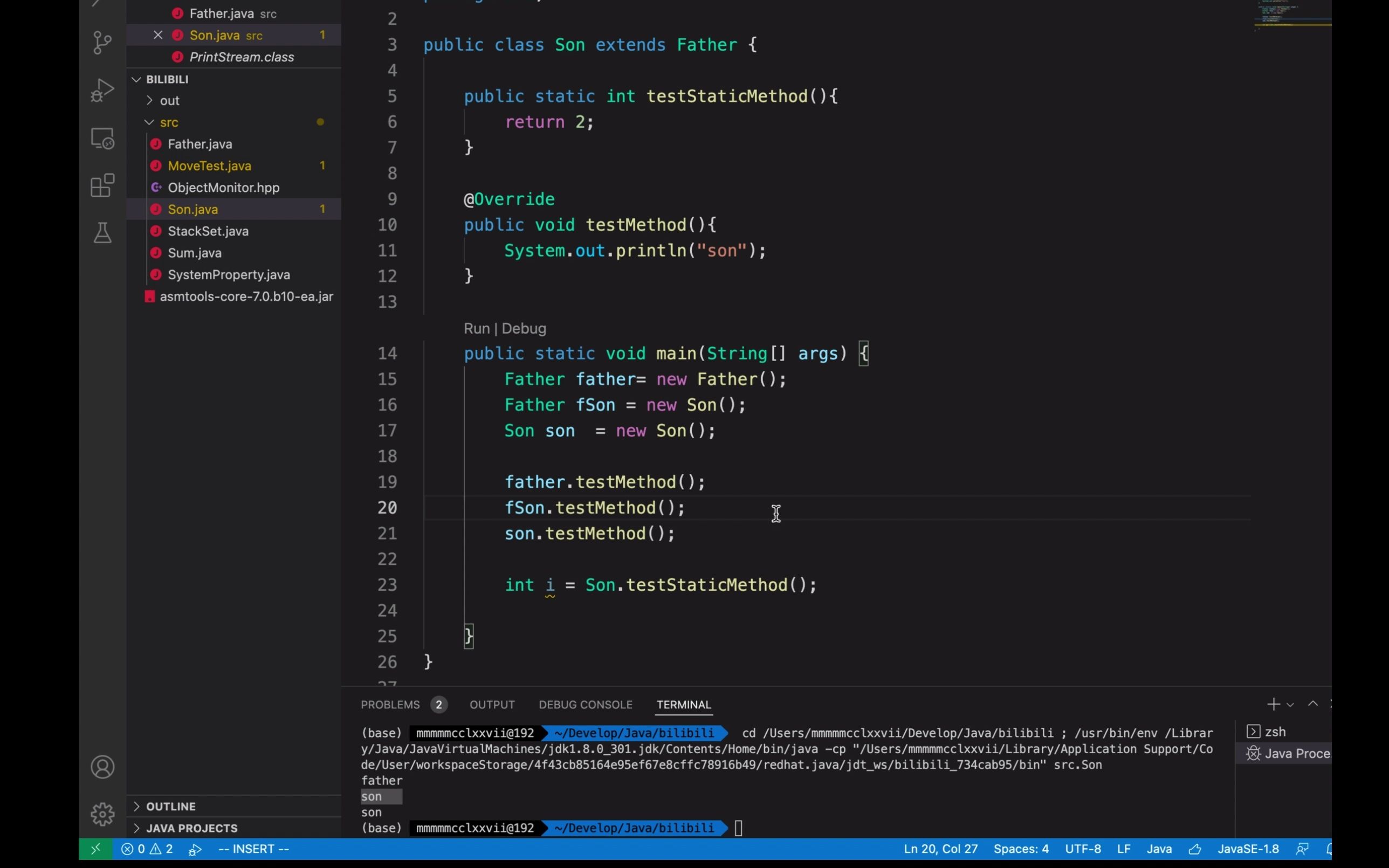Select asmtools-core-7.0.b10-ea.jar file
The image size is (1389, 868).
tap(233, 297)
